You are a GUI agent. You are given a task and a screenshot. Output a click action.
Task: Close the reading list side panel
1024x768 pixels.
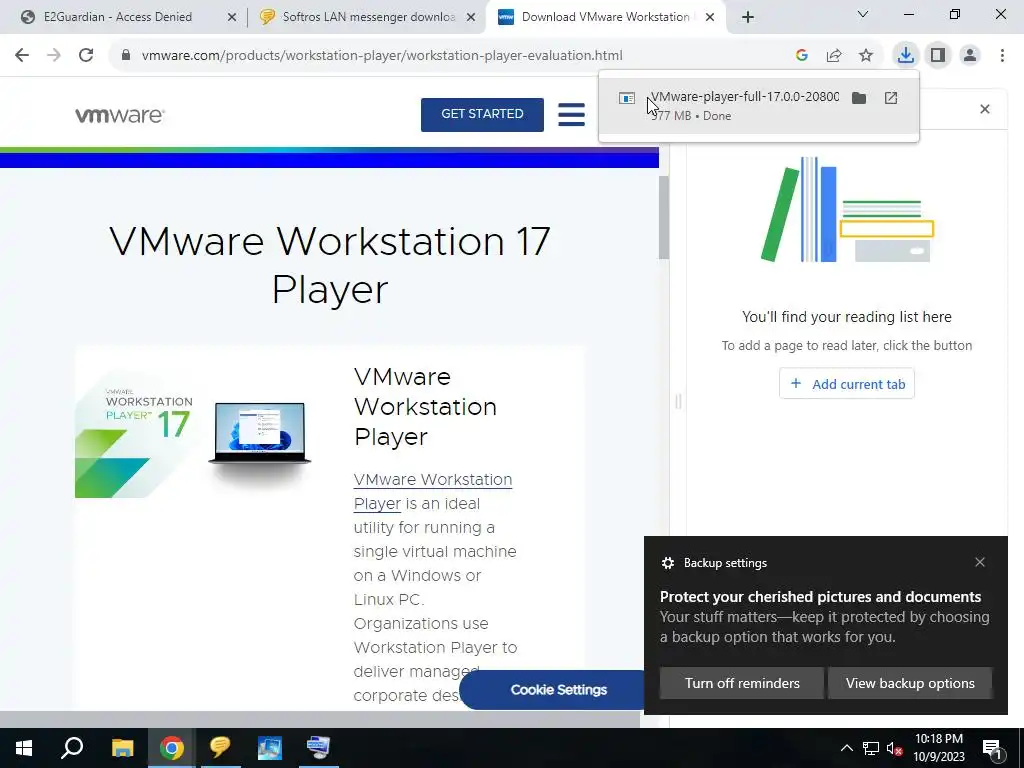(985, 109)
